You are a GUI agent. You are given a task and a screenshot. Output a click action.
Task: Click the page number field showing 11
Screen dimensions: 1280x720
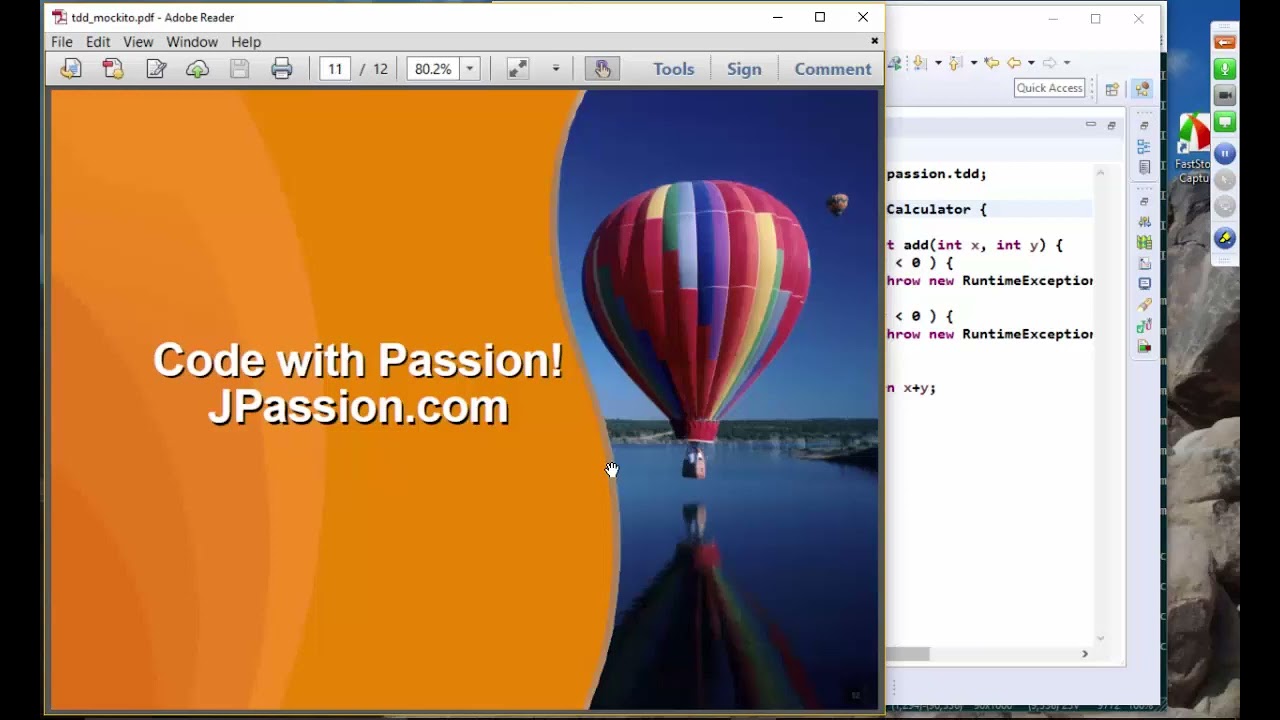(x=335, y=68)
